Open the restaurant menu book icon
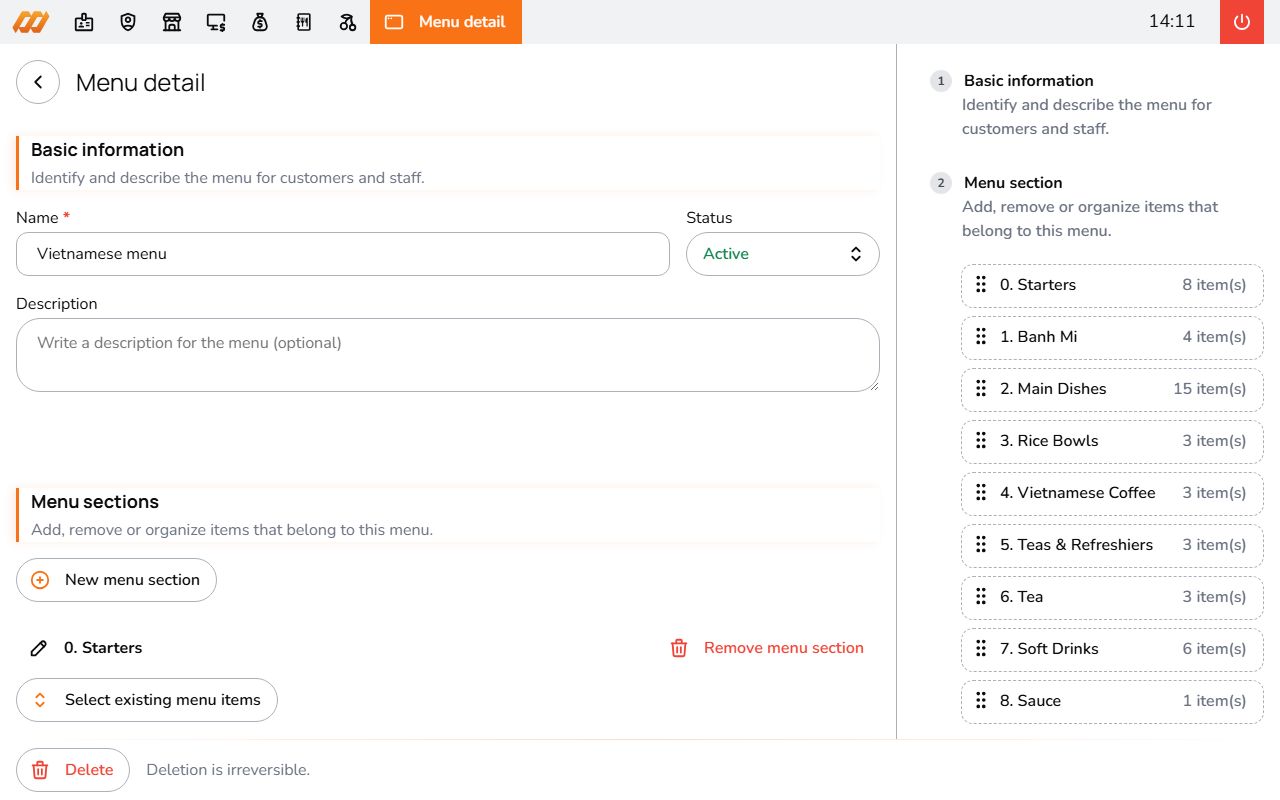 coord(304,22)
